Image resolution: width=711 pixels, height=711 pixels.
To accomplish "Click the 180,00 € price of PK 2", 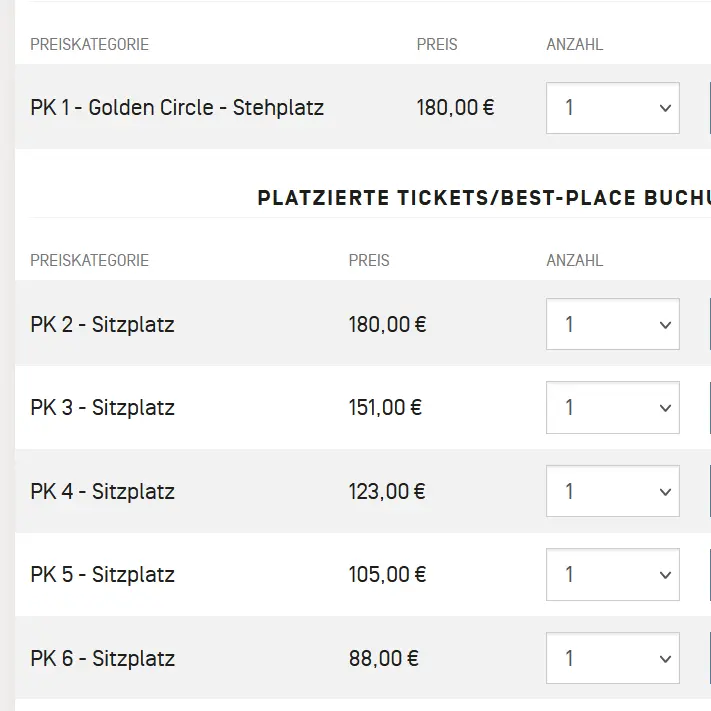I will tap(387, 325).
